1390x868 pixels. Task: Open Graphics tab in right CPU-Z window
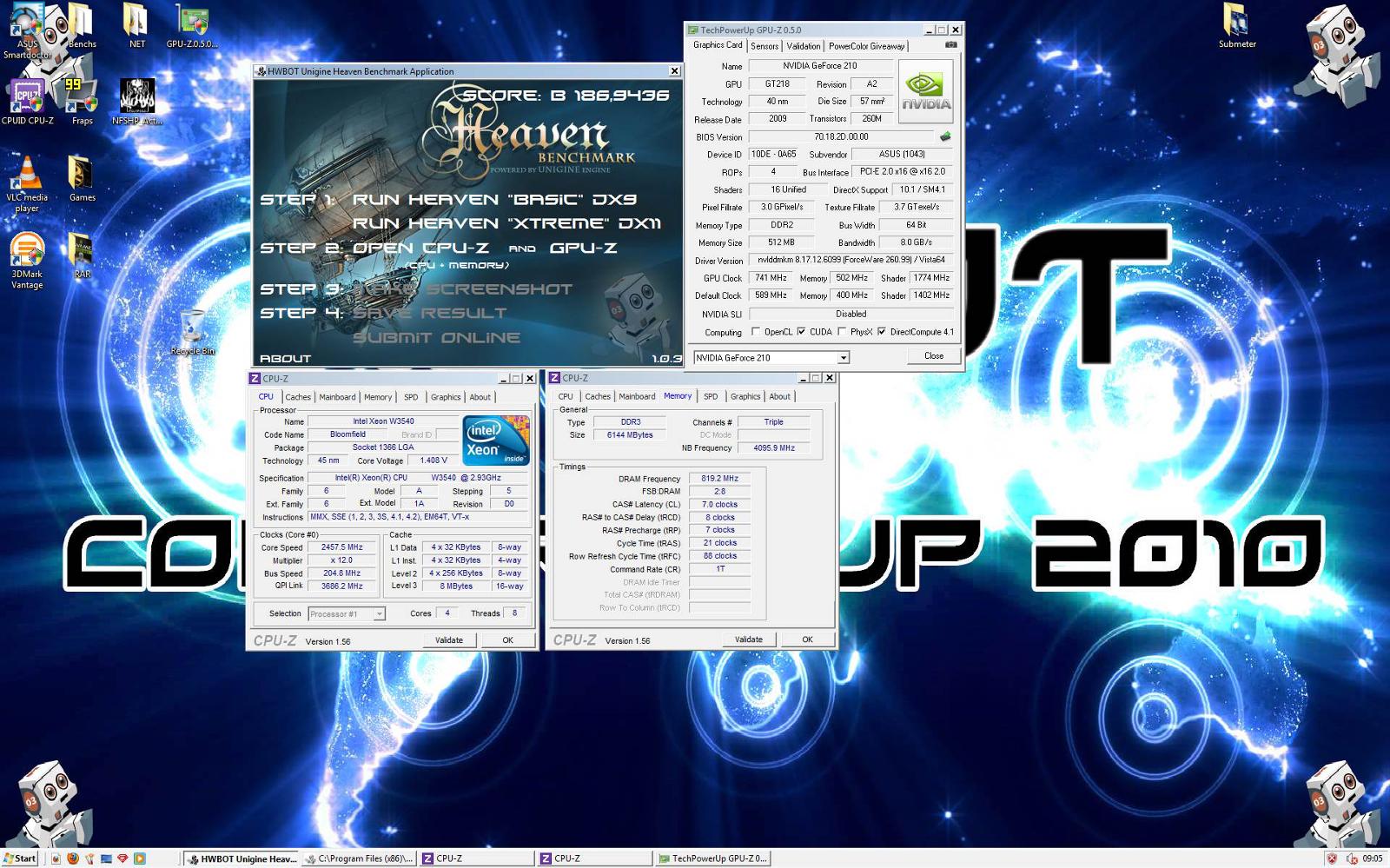(x=745, y=396)
